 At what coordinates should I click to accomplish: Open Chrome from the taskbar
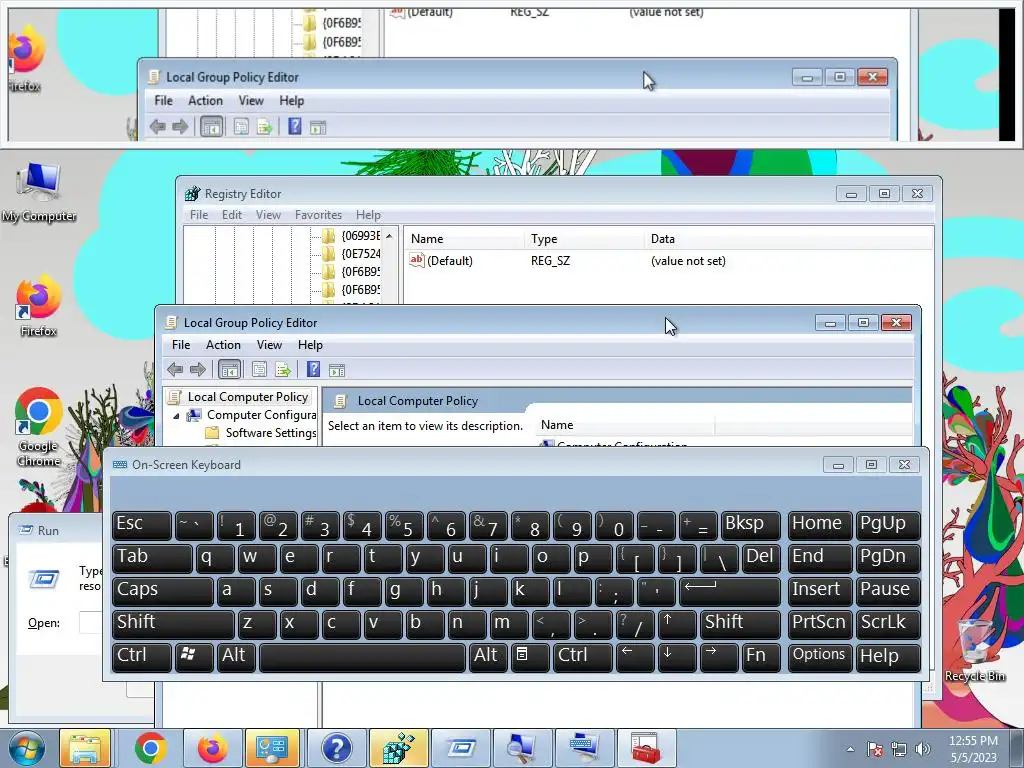pyautogui.click(x=150, y=748)
